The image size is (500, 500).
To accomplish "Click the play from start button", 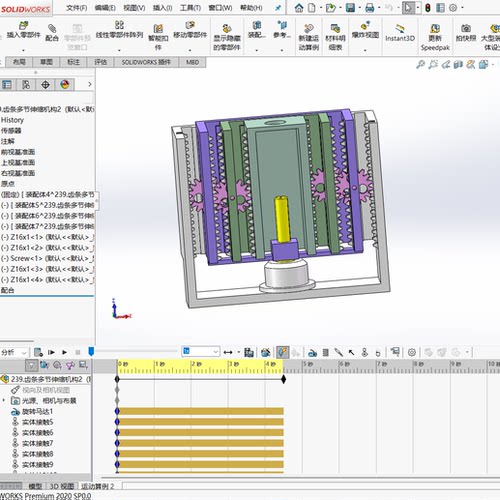I will (x=51, y=352).
